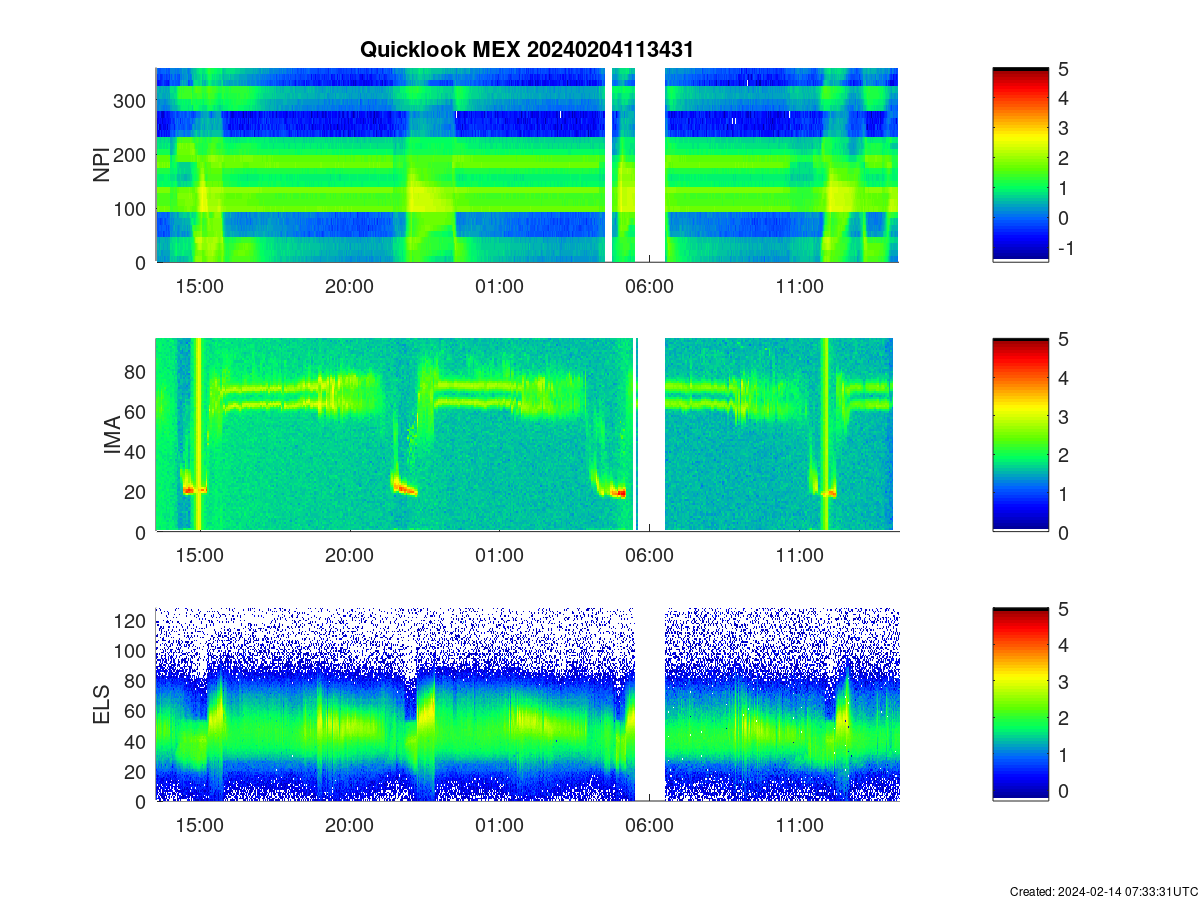Click the 06:00 tick under the IMA plot
Image resolution: width=1200 pixels, height=900 pixels.
coord(649,555)
